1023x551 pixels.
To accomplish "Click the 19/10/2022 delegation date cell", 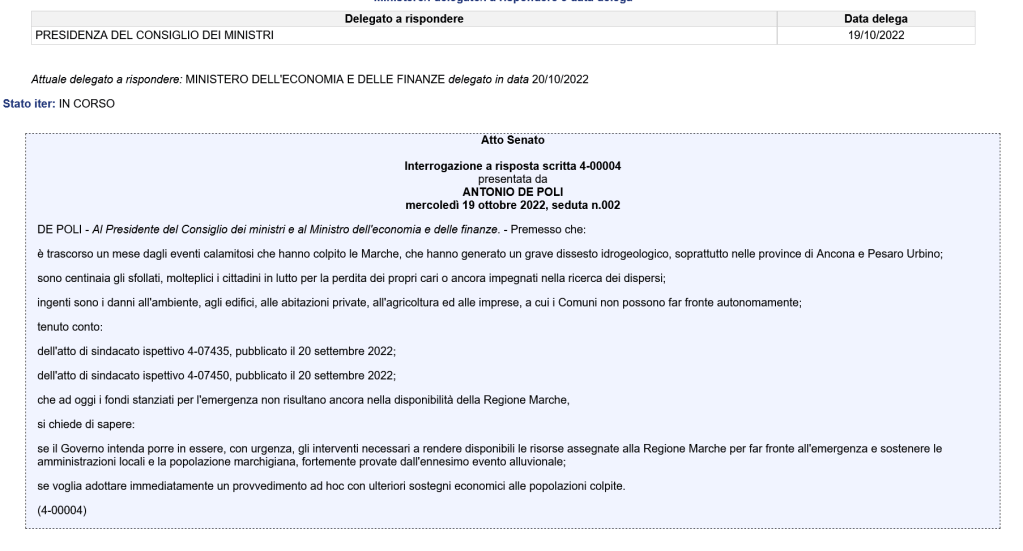I will 875,36.
